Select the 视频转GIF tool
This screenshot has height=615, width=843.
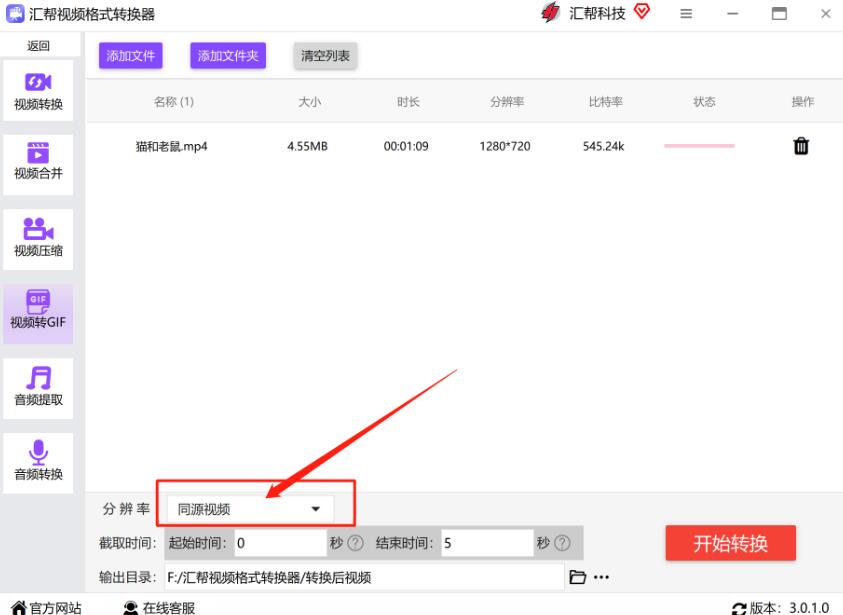[38, 311]
